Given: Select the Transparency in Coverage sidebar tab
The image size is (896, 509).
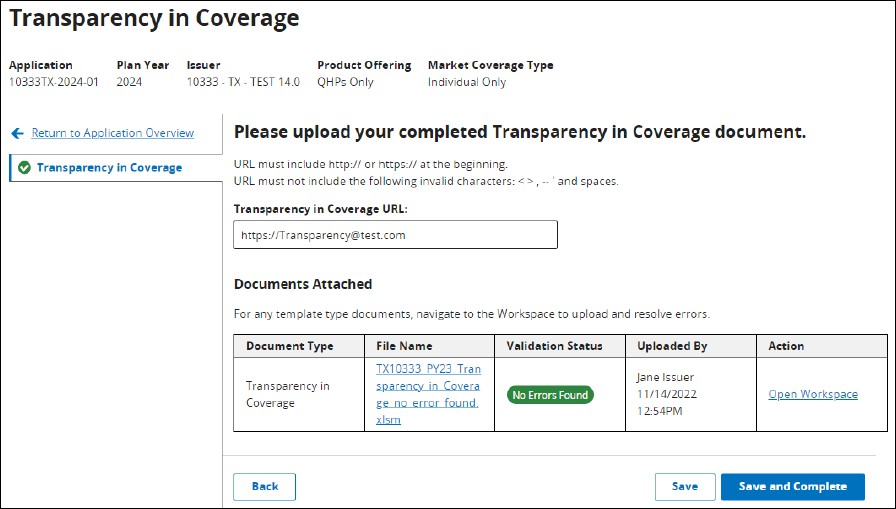Looking at the screenshot, I should pyautogui.click(x=109, y=168).
